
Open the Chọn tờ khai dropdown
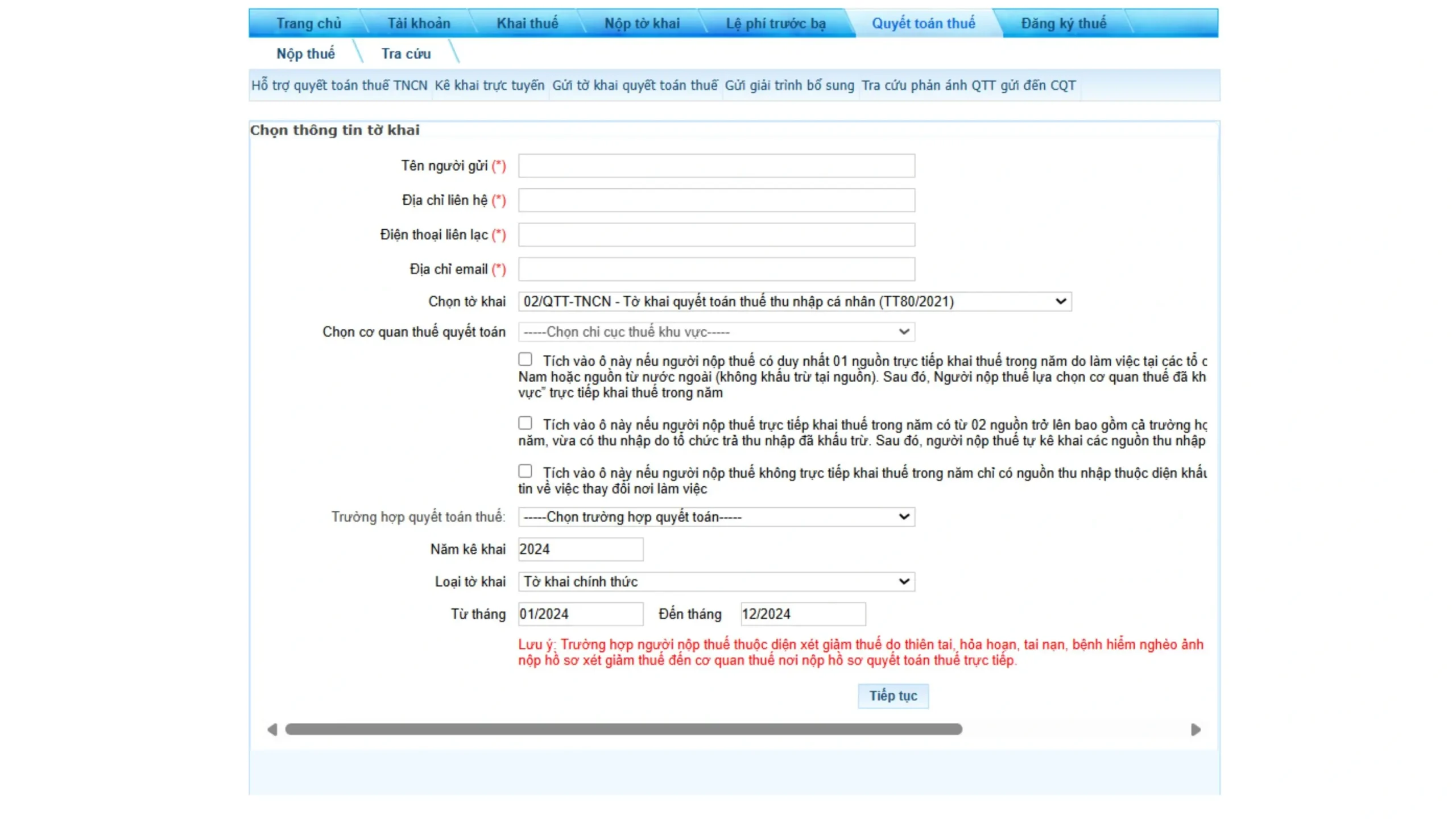tap(795, 301)
